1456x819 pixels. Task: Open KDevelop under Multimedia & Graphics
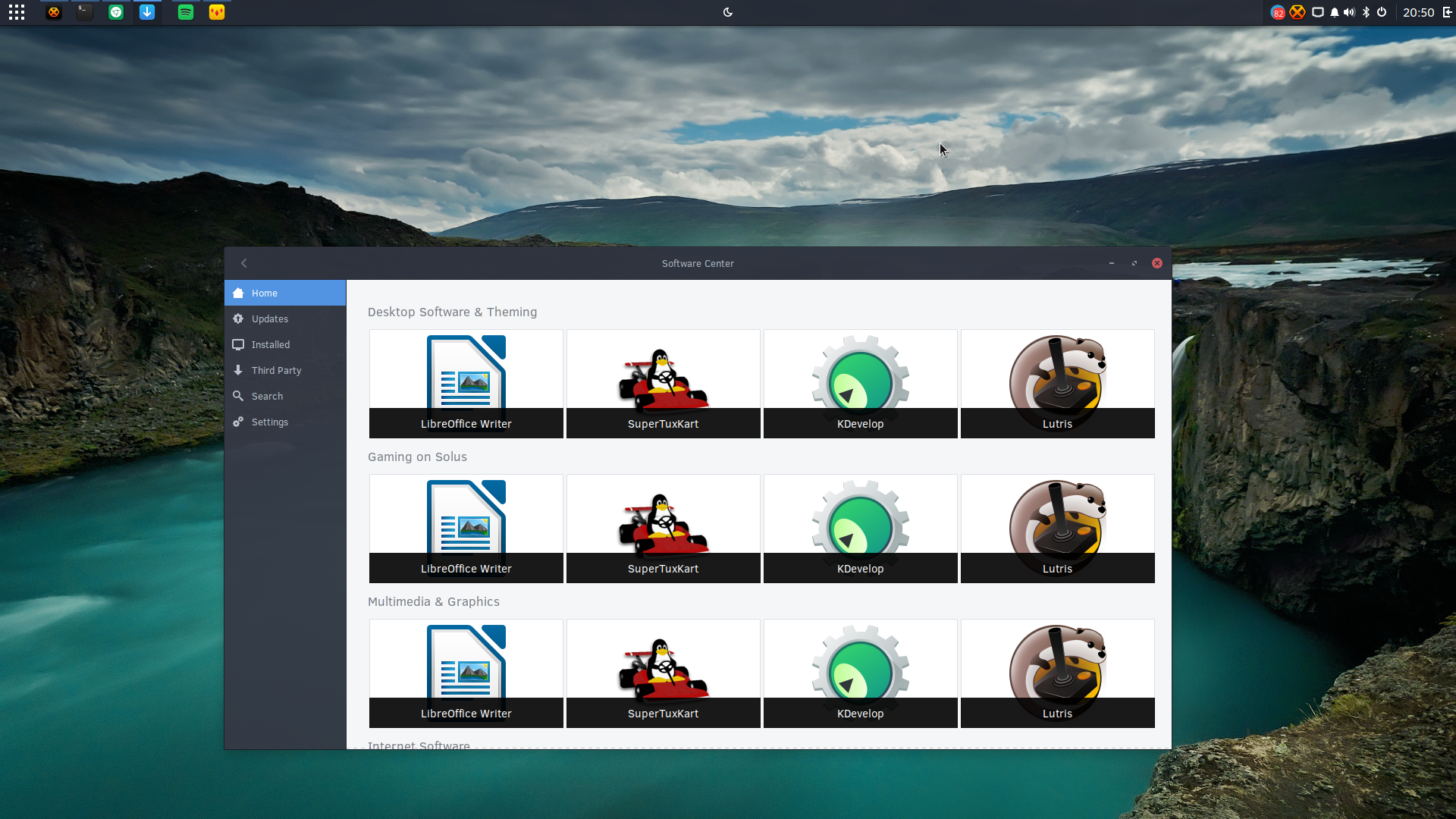click(x=861, y=673)
